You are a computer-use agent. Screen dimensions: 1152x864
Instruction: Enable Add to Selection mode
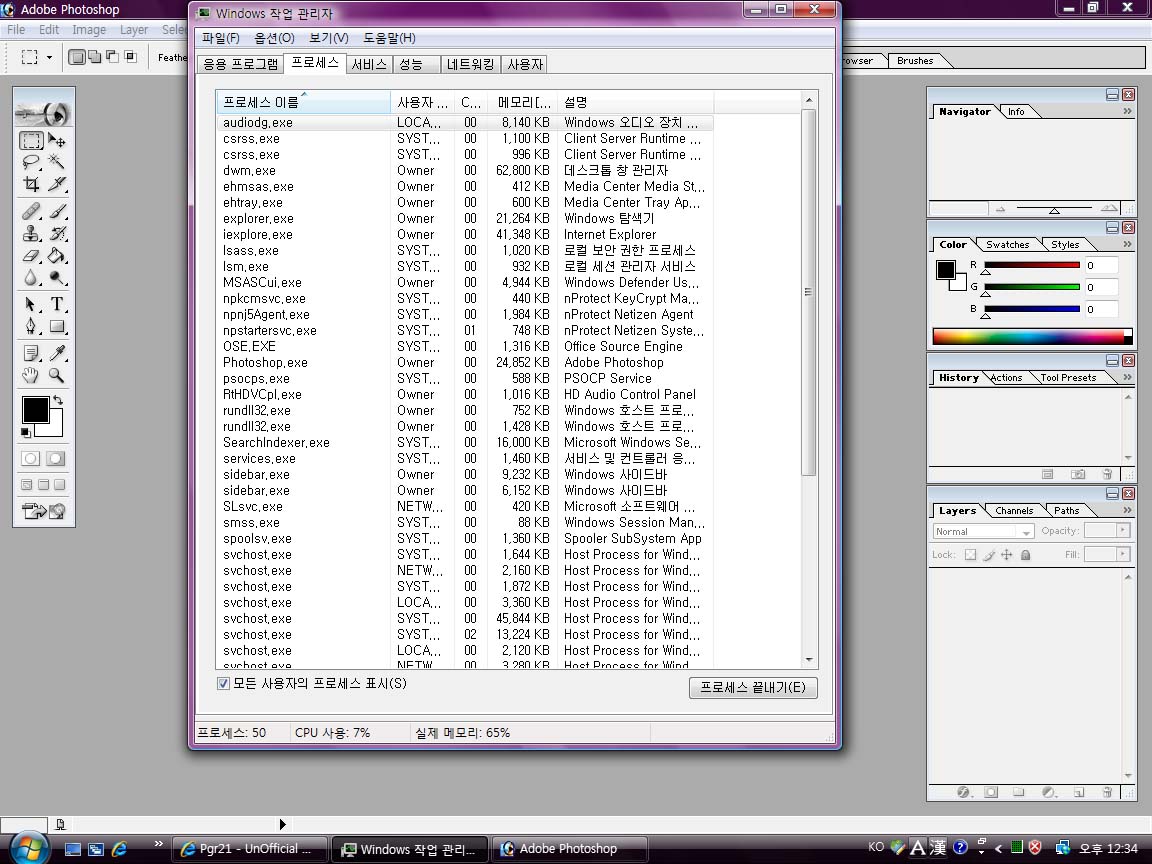(95, 57)
